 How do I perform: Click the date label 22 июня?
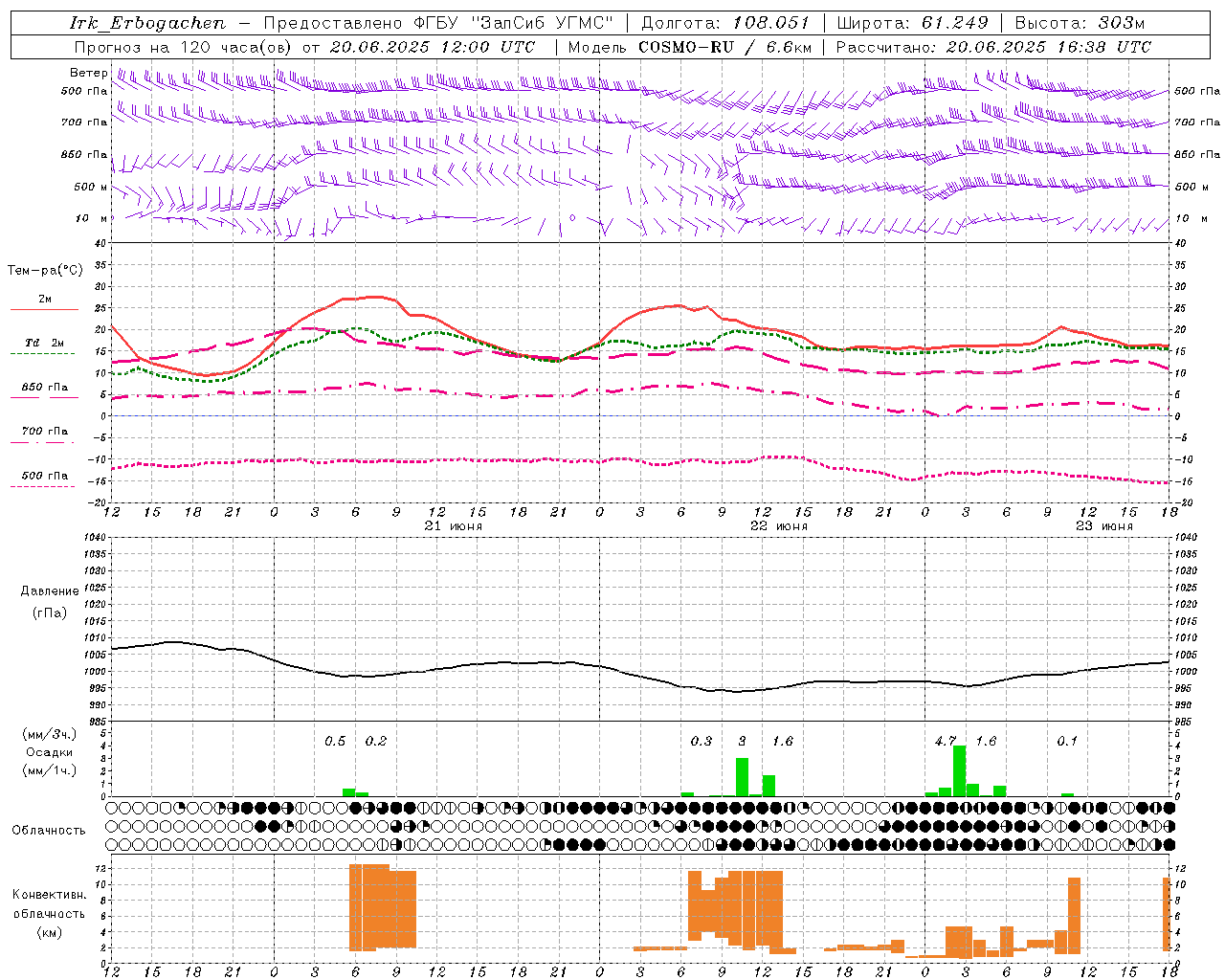pyautogui.click(x=779, y=526)
